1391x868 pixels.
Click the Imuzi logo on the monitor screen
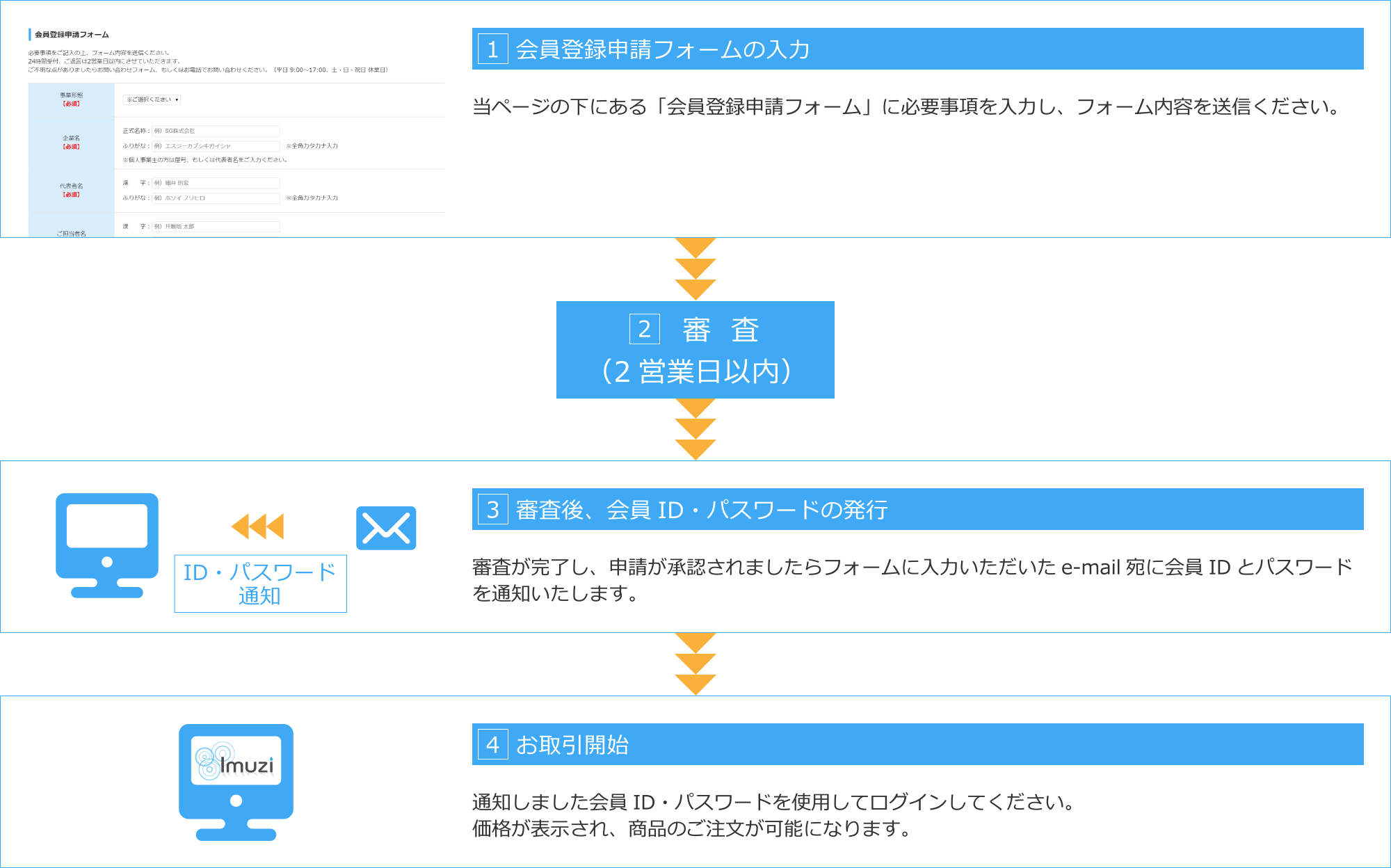tap(236, 762)
